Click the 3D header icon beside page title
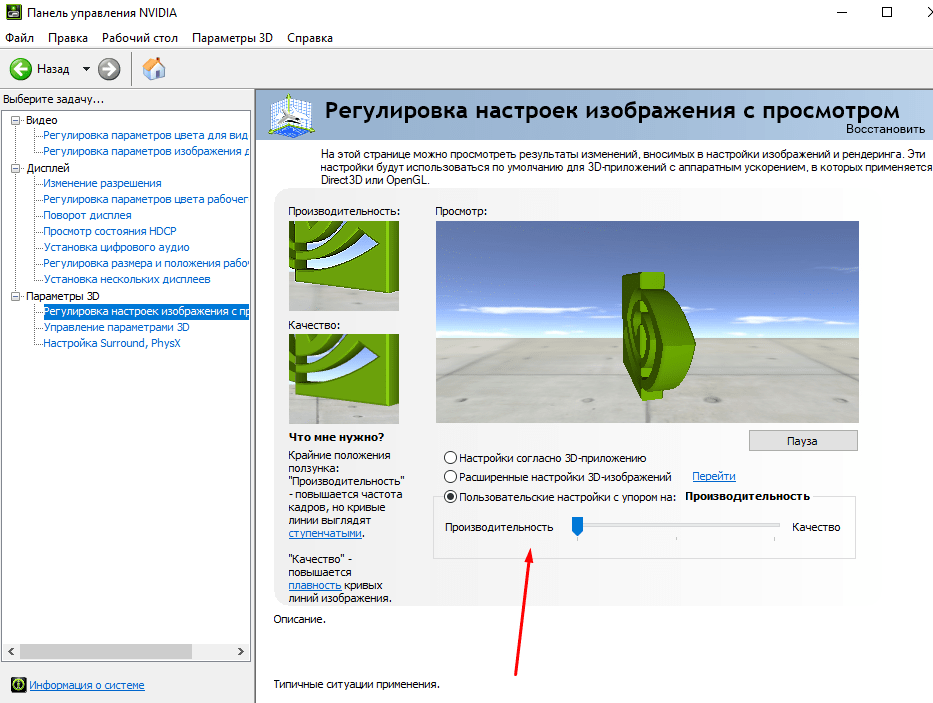Screen dimensions: 933x703 pos(290,115)
